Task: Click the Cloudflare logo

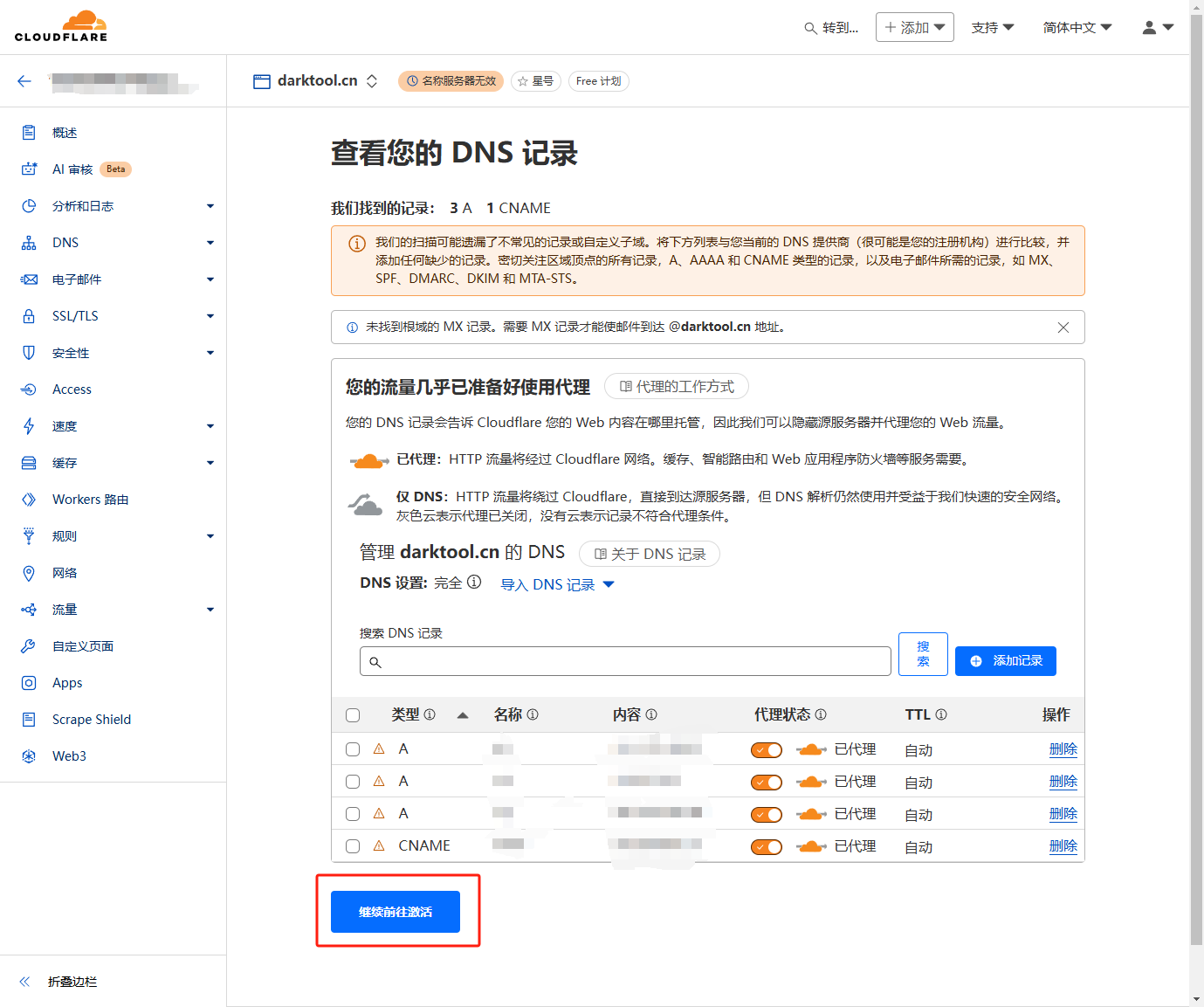Action: [61, 26]
